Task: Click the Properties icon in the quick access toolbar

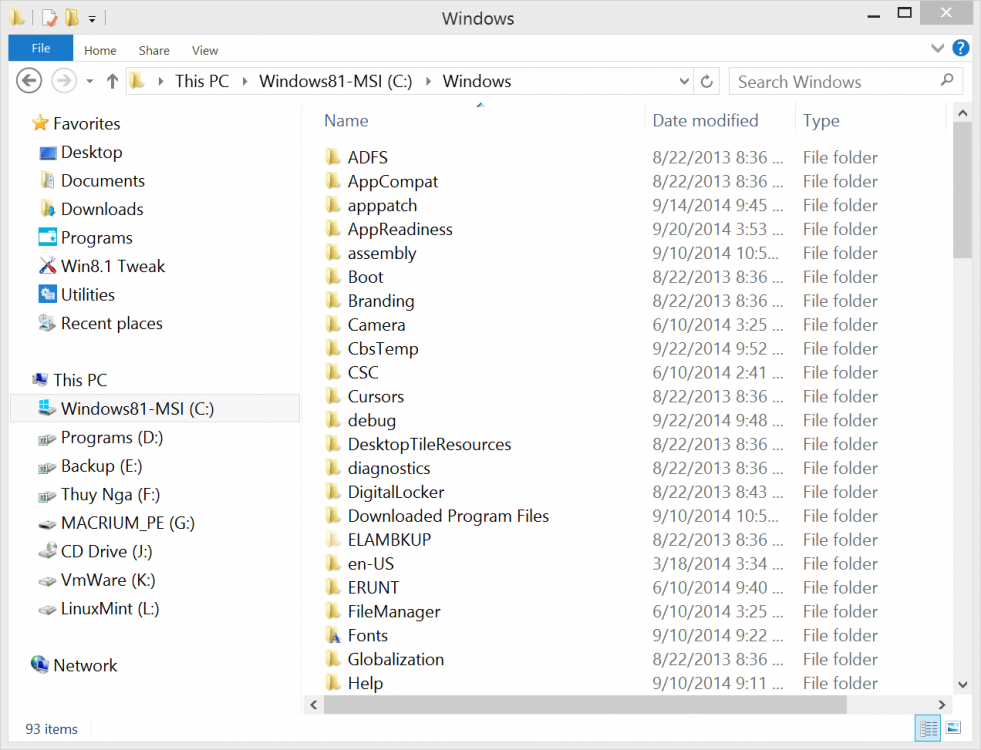Action: pos(49,18)
